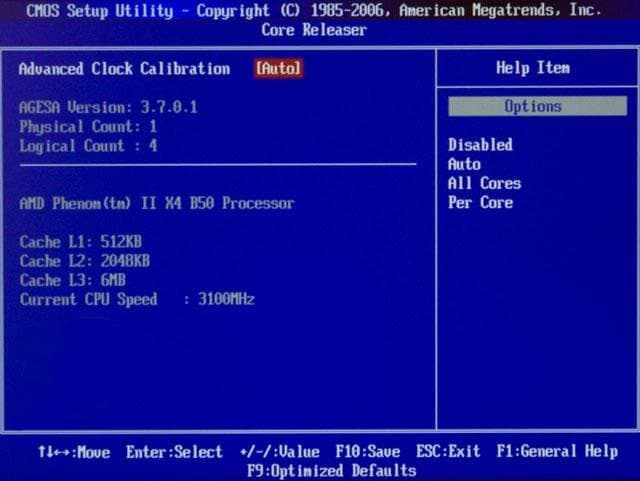Click the Per Core option text
The height and width of the screenshot is (481, 640).
(480, 203)
